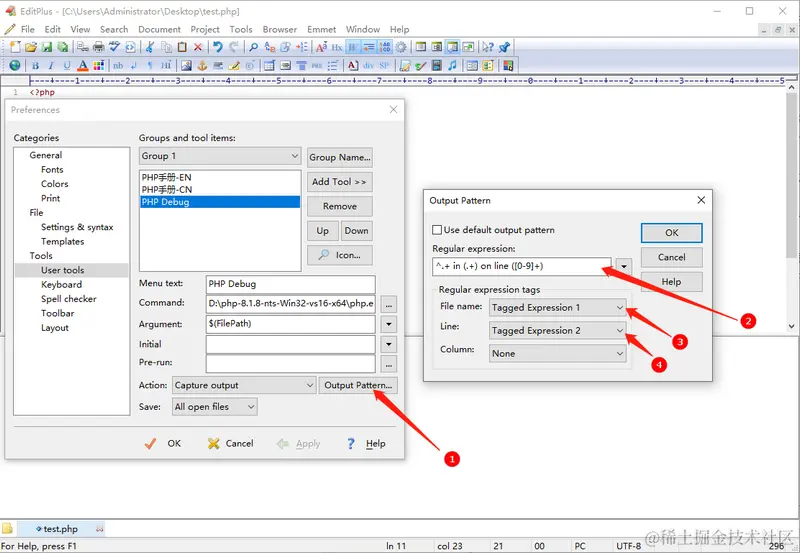Click the Add Tool >> button
Viewport: 800px width, 553px height.
coord(339,182)
